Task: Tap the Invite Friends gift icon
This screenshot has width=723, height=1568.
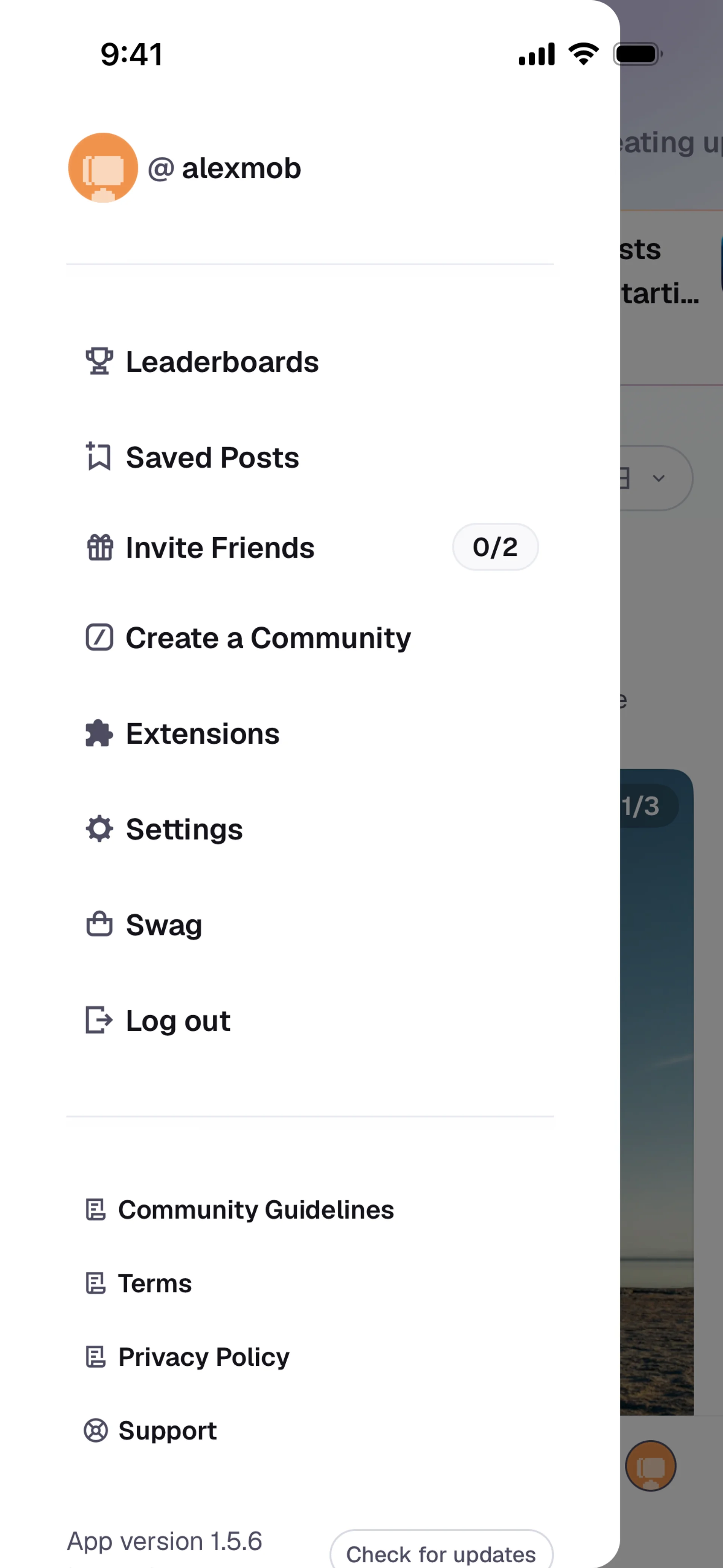Action: tap(99, 547)
